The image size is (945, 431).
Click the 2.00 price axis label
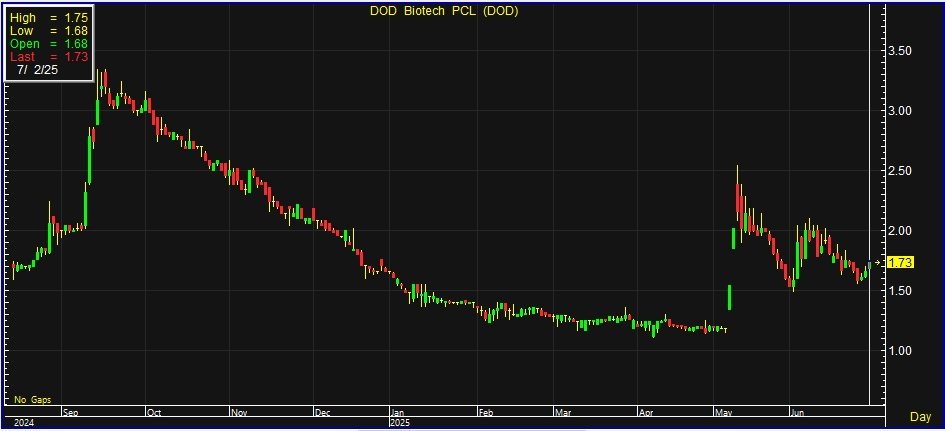click(902, 231)
